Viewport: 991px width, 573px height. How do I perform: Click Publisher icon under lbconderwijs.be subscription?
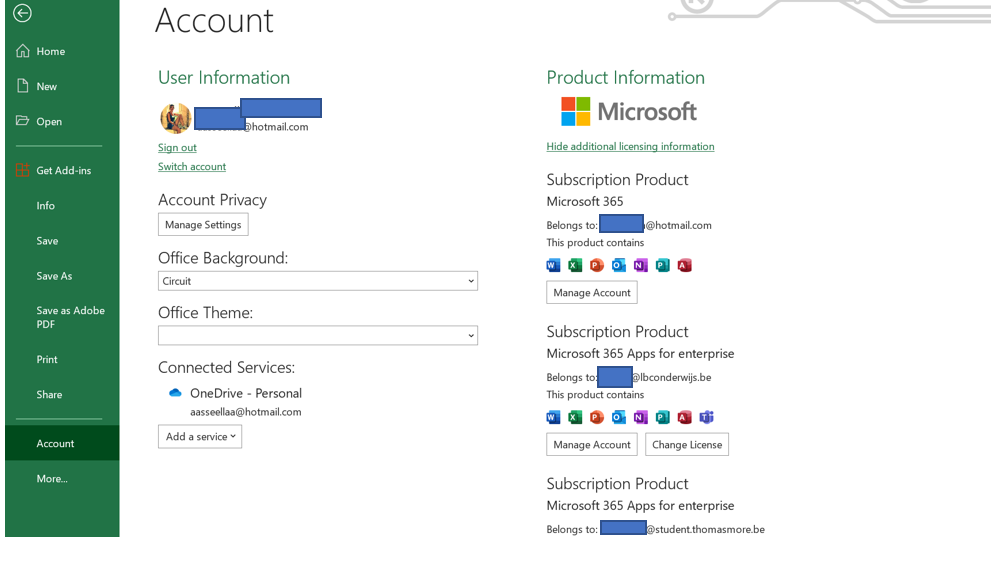pyautogui.click(x=662, y=417)
